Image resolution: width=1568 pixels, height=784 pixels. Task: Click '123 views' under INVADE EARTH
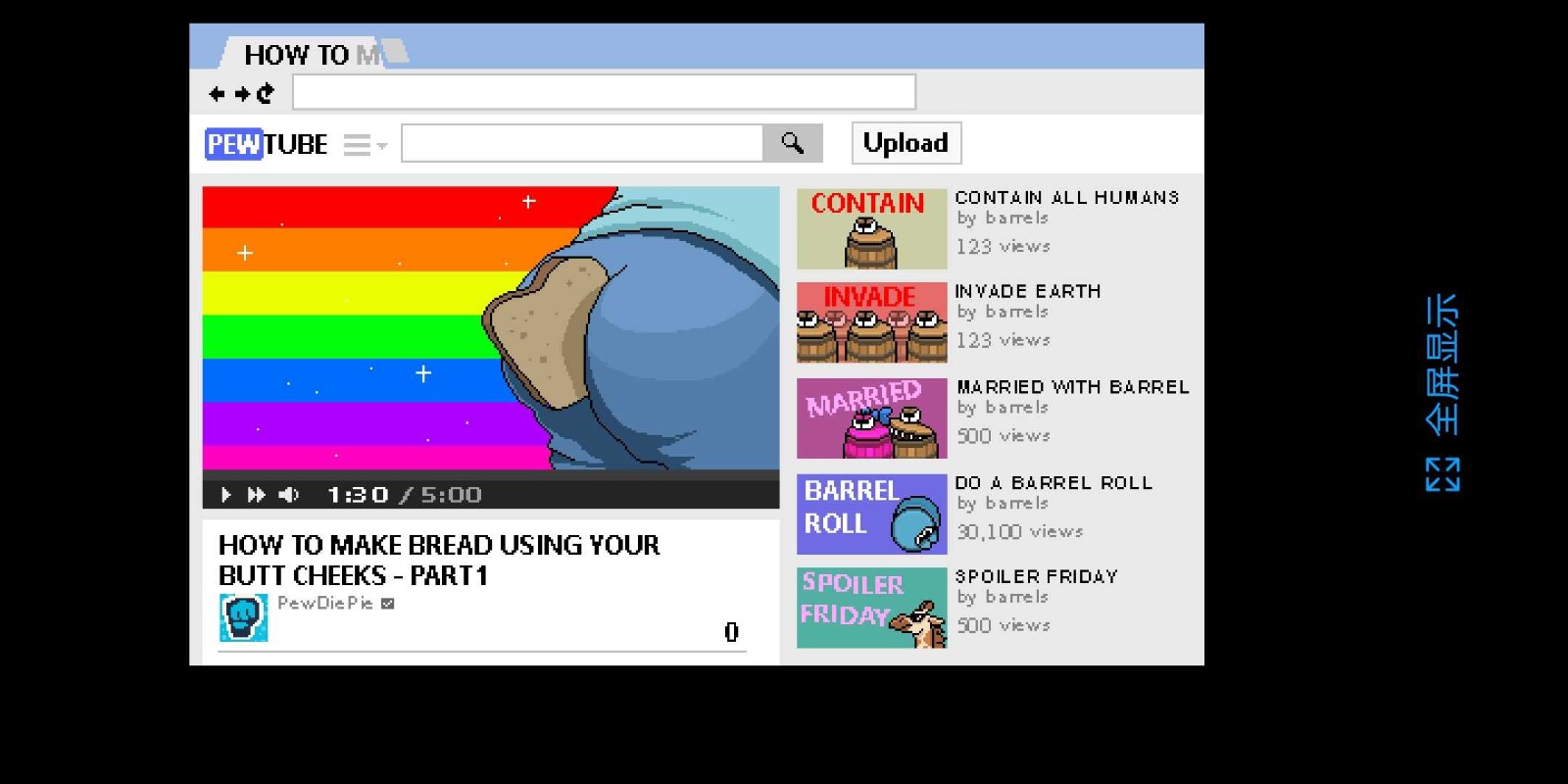pyautogui.click(x=1004, y=340)
